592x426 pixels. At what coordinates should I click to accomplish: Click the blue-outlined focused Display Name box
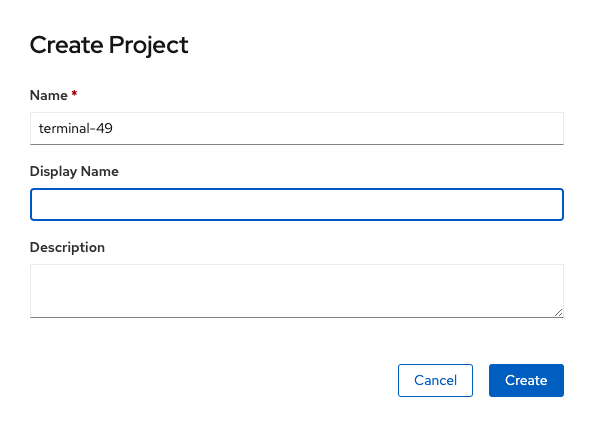point(297,204)
